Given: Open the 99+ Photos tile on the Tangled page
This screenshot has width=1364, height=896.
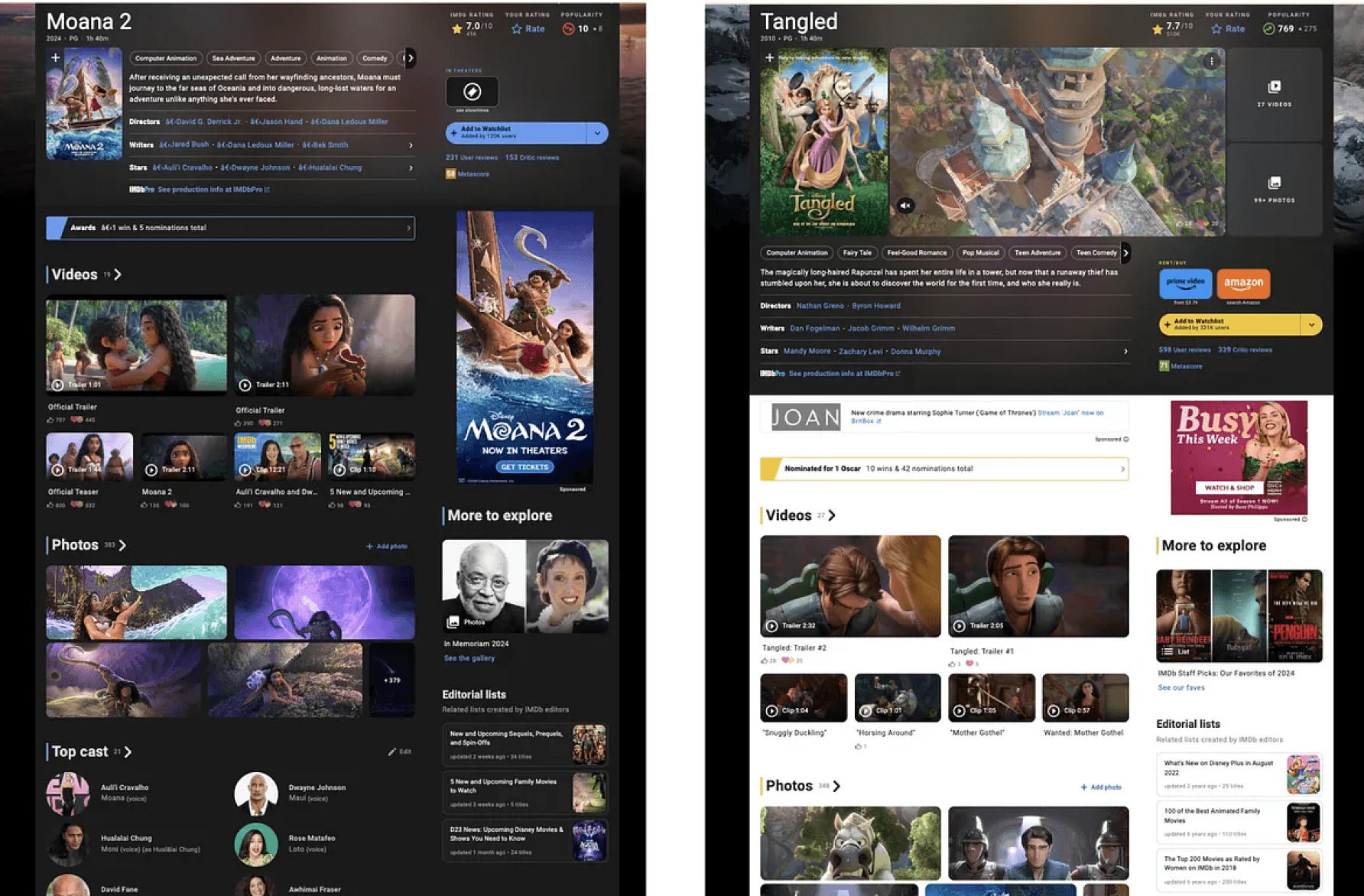Looking at the screenshot, I should 1275,189.
